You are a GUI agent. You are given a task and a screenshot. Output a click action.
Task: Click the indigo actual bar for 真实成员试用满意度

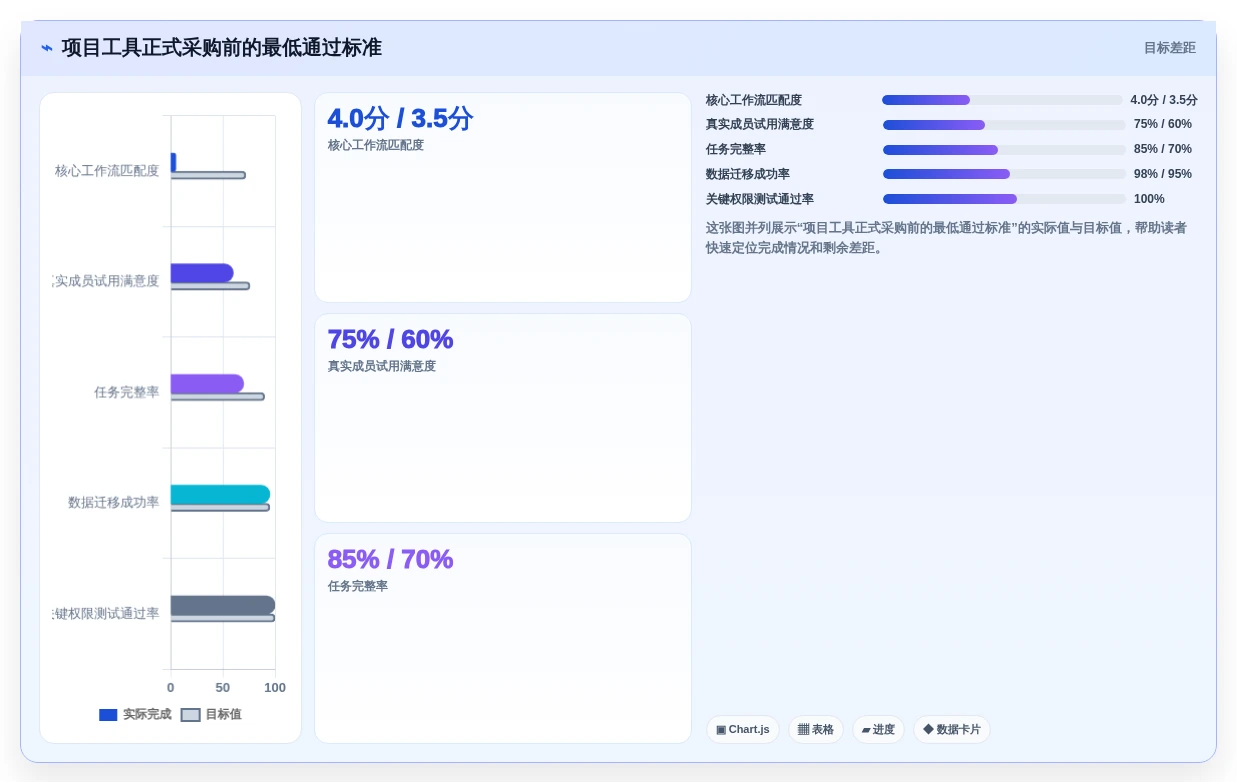(x=202, y=273)
